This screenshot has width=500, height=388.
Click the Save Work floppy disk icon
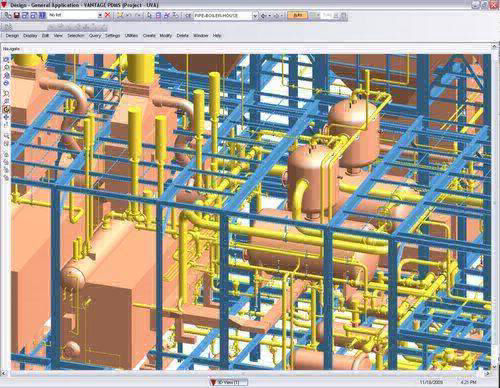point(16,15)
